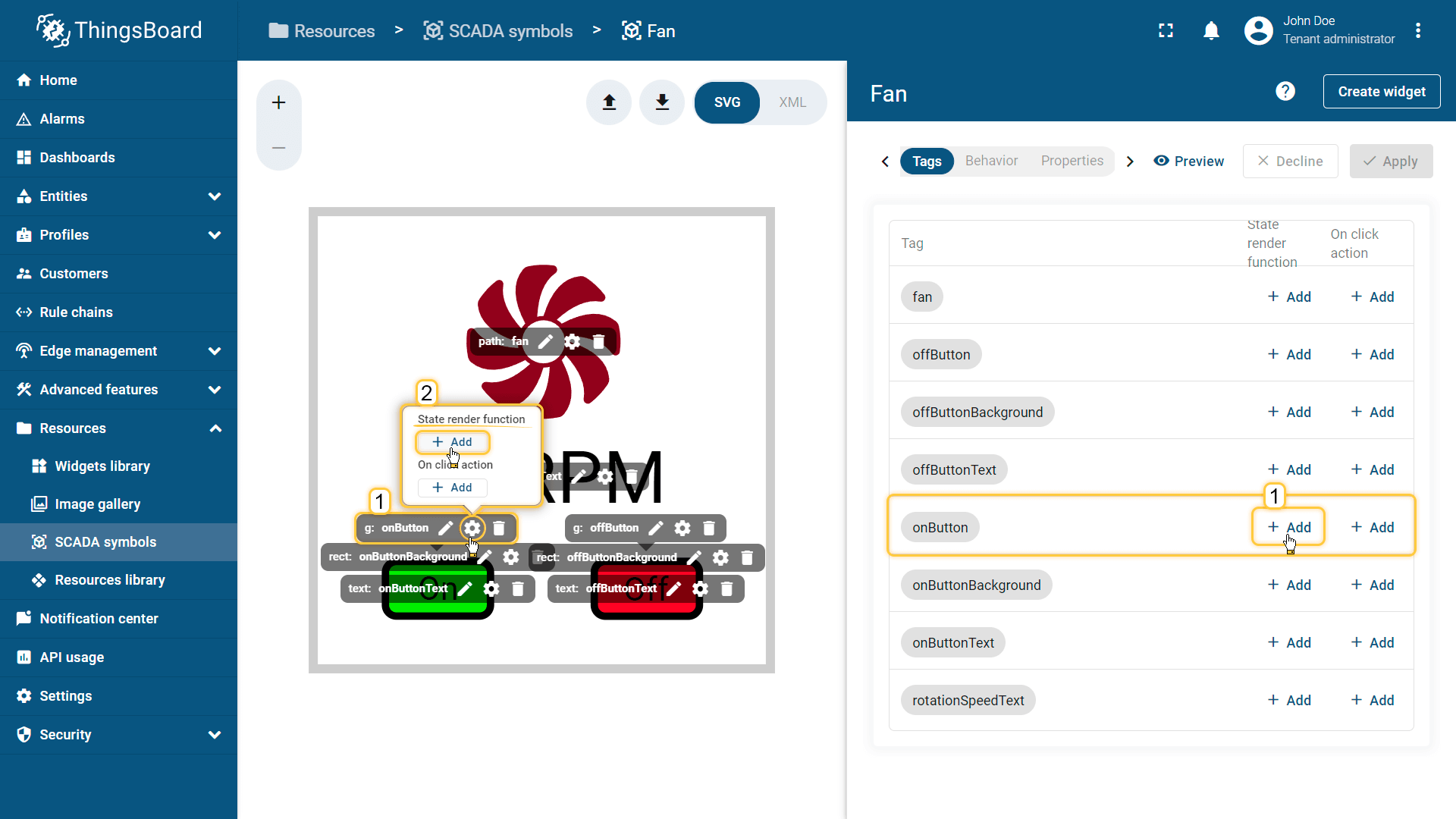Delete the offButton tag with the trash icon
The width and height of the screenshot is (1456, 819).
pyautogui.click(x=709, y=528)
